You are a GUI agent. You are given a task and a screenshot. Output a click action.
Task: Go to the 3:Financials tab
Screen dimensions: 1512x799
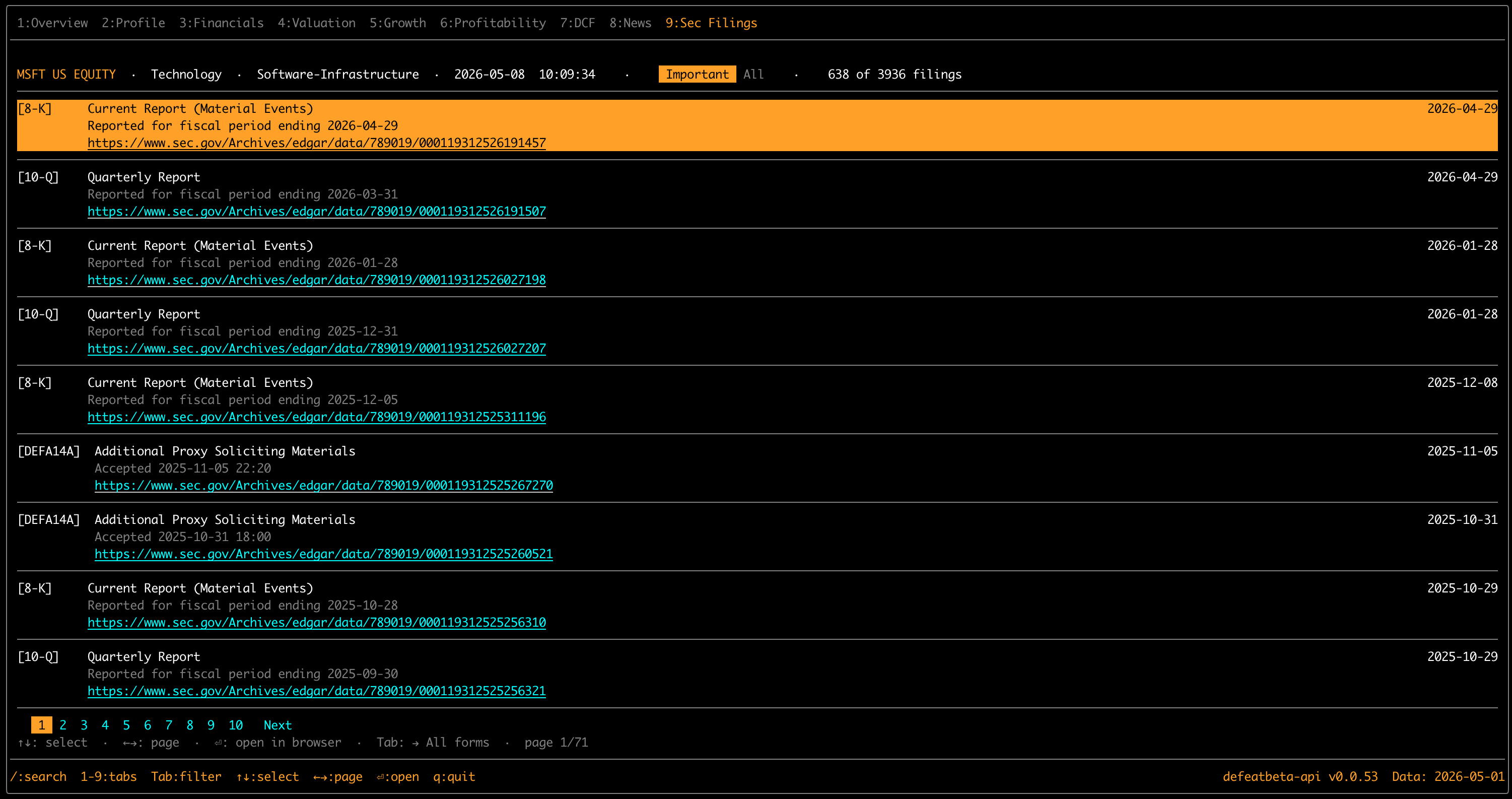pos(221,23)
